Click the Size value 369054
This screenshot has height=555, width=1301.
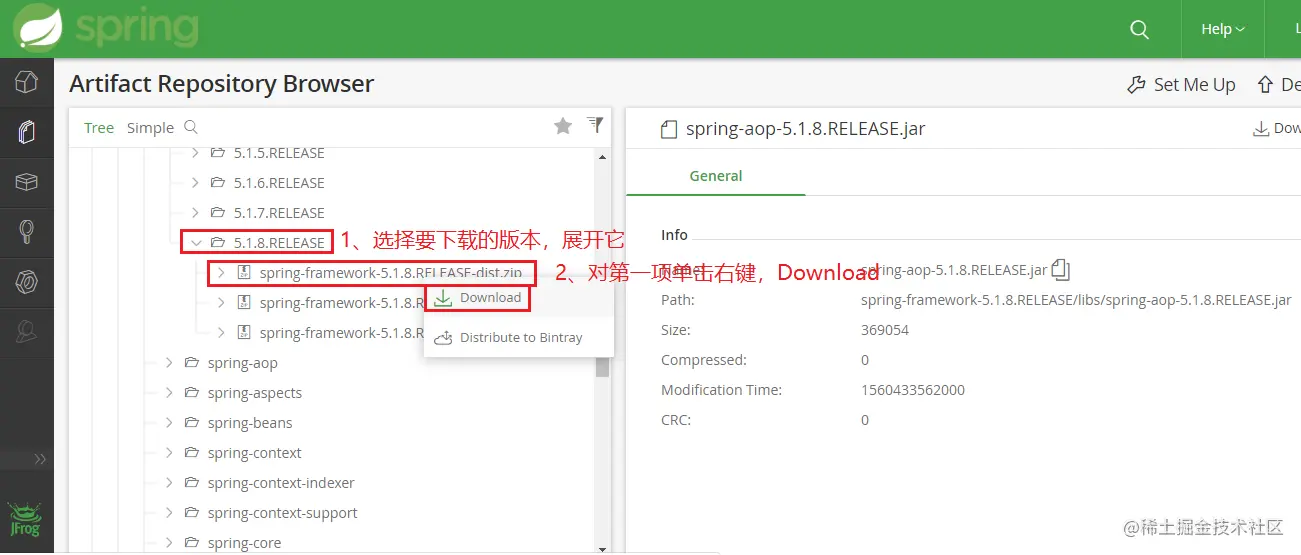(x=885, y=330)
